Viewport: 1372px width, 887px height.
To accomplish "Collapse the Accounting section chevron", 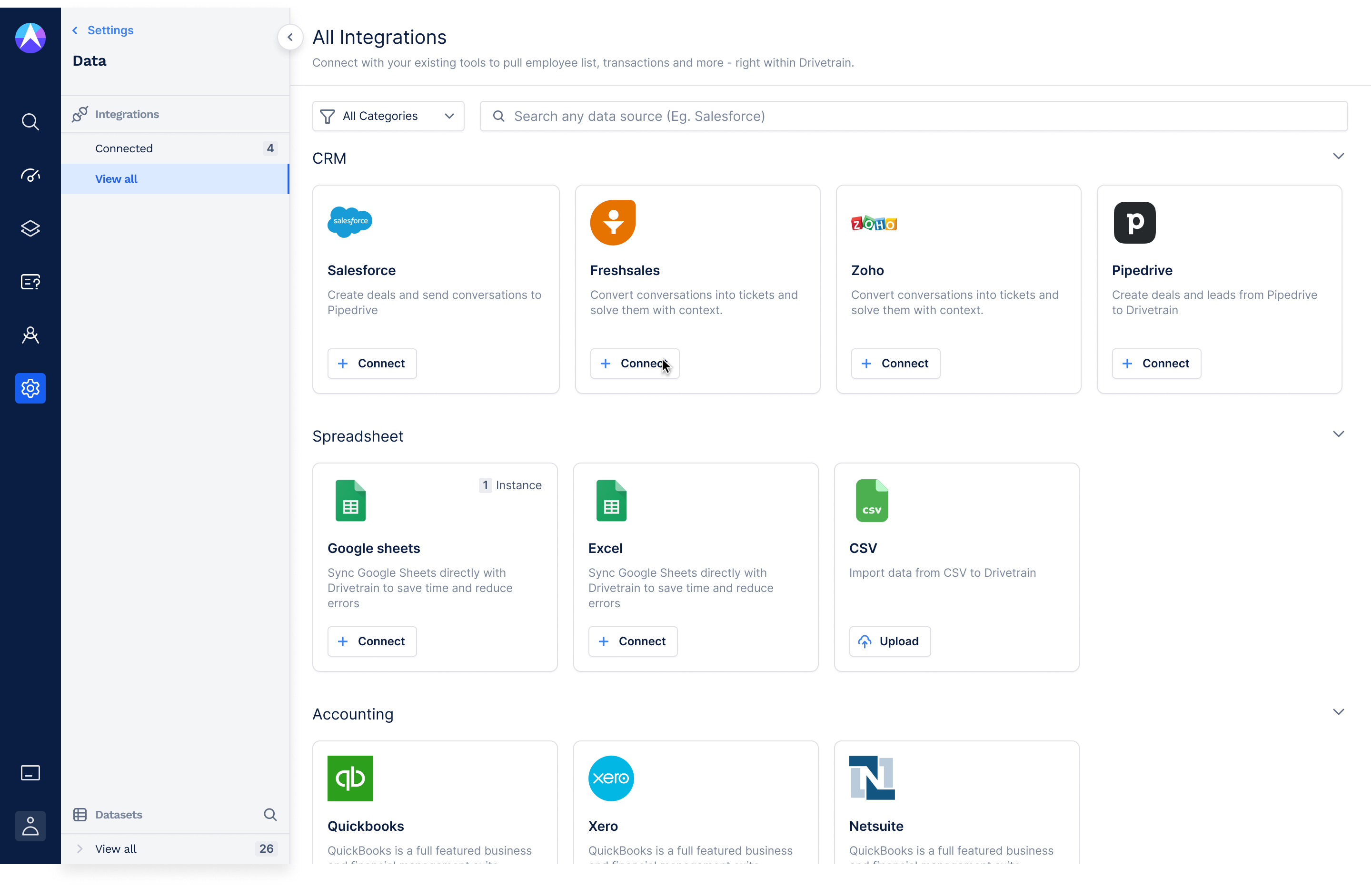I will [1338, 712].
